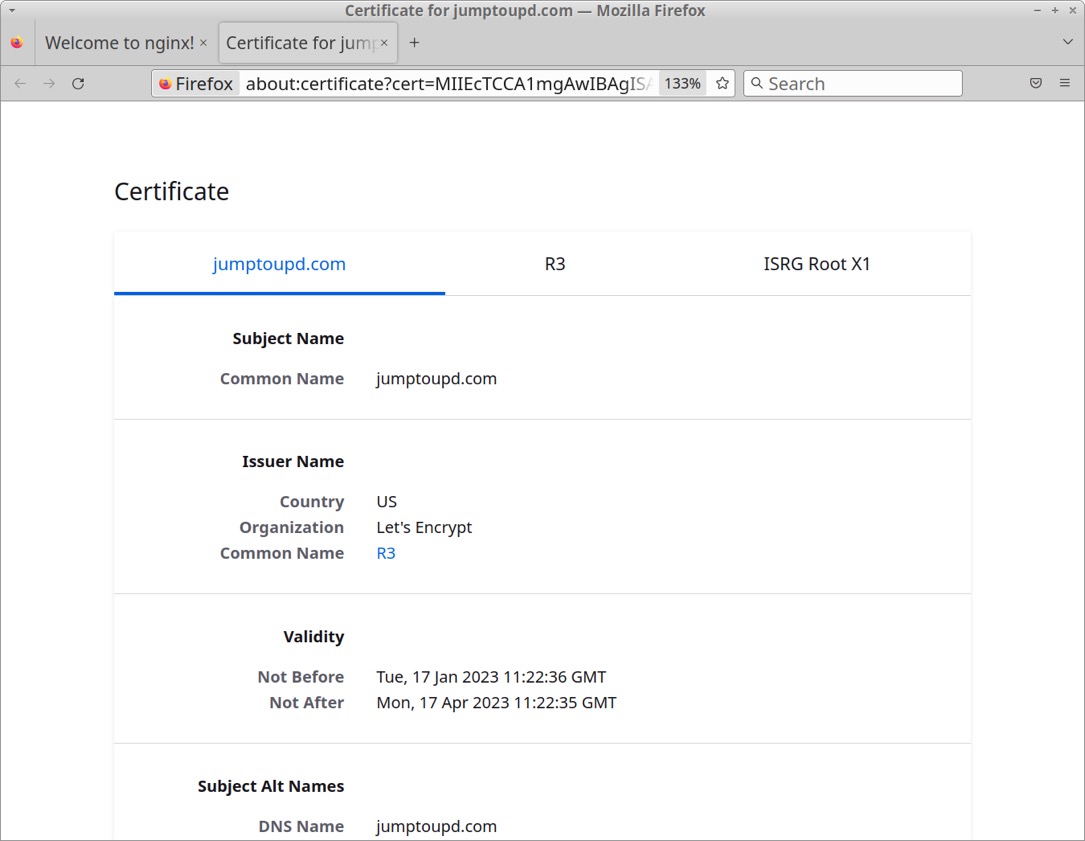The height and width of the screenshot is (841, 1085).
Task: Maximize the Firefox window
Action: (x=1055, y=10)
